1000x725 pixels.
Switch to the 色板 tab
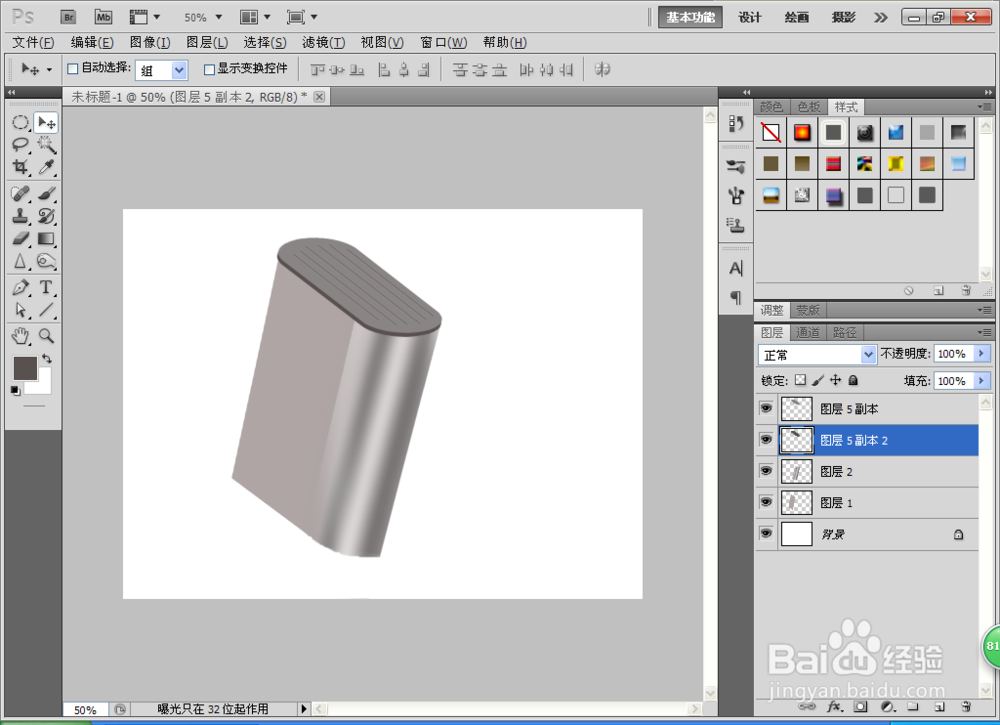pos(809,106)
